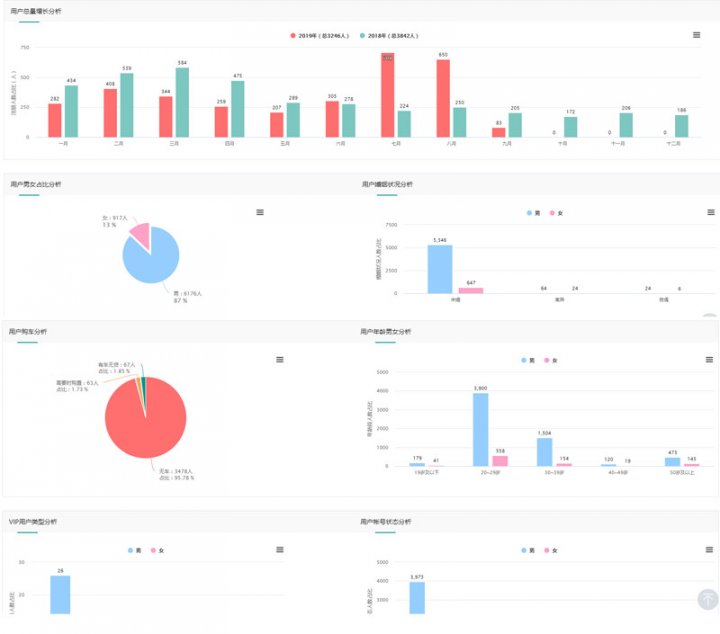The image size is (720, 634).
Task: Click the 用户婚姻状况分析 section title
Action: 387,184
